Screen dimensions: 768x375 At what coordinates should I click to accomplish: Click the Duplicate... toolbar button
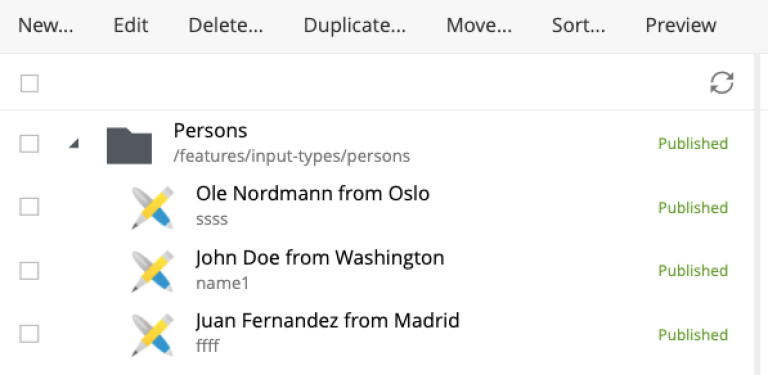pos(355,25)
